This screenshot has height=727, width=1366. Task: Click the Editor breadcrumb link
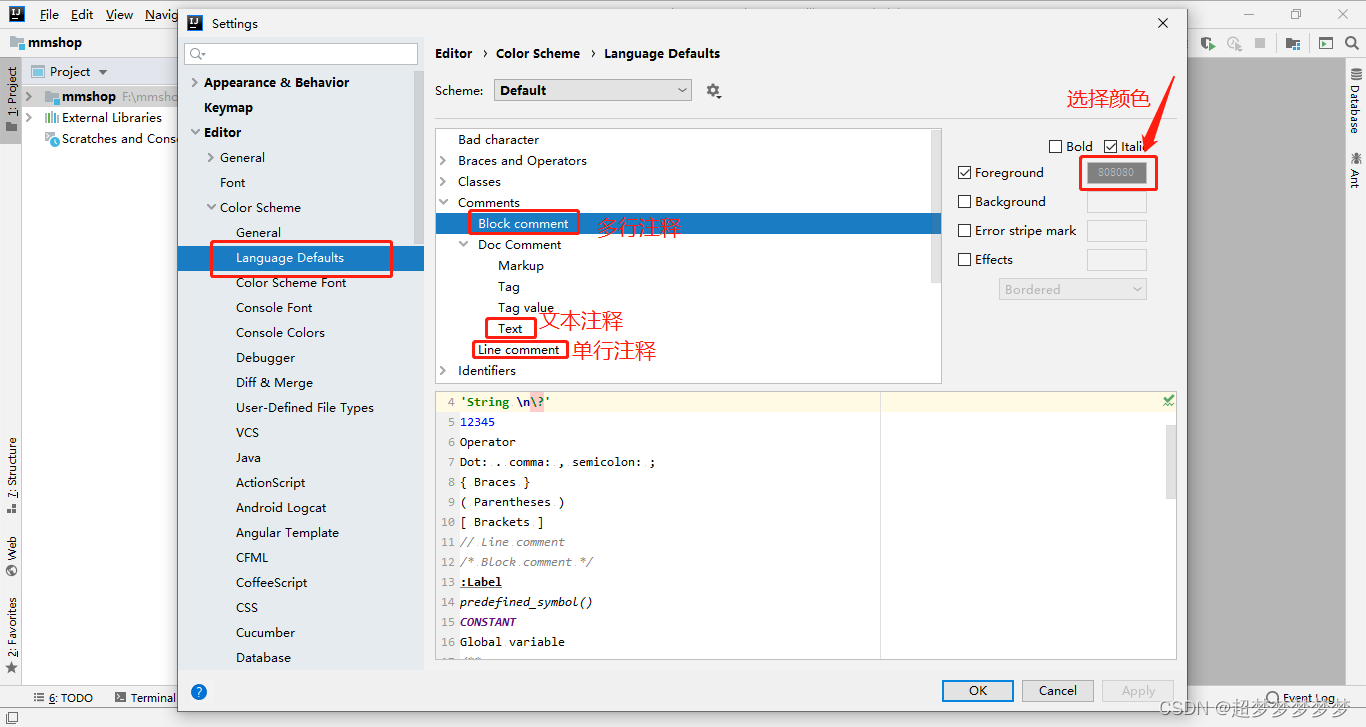pos(454,54)
